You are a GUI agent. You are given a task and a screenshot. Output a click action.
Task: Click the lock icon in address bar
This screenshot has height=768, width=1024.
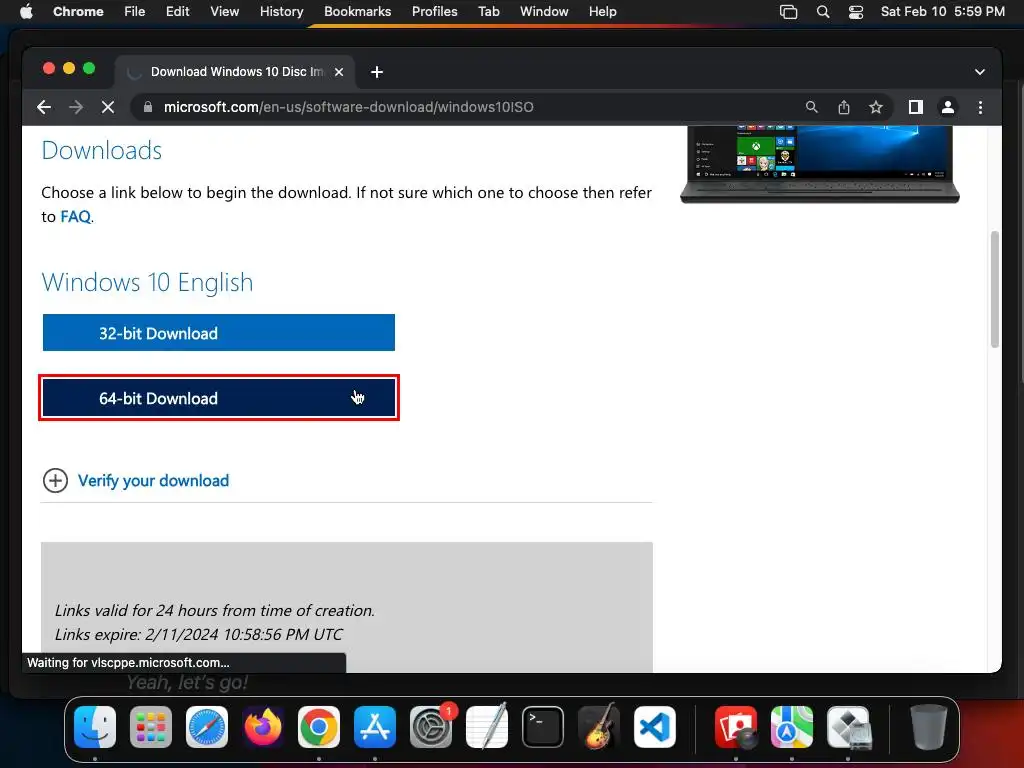(x=148, y=107)
